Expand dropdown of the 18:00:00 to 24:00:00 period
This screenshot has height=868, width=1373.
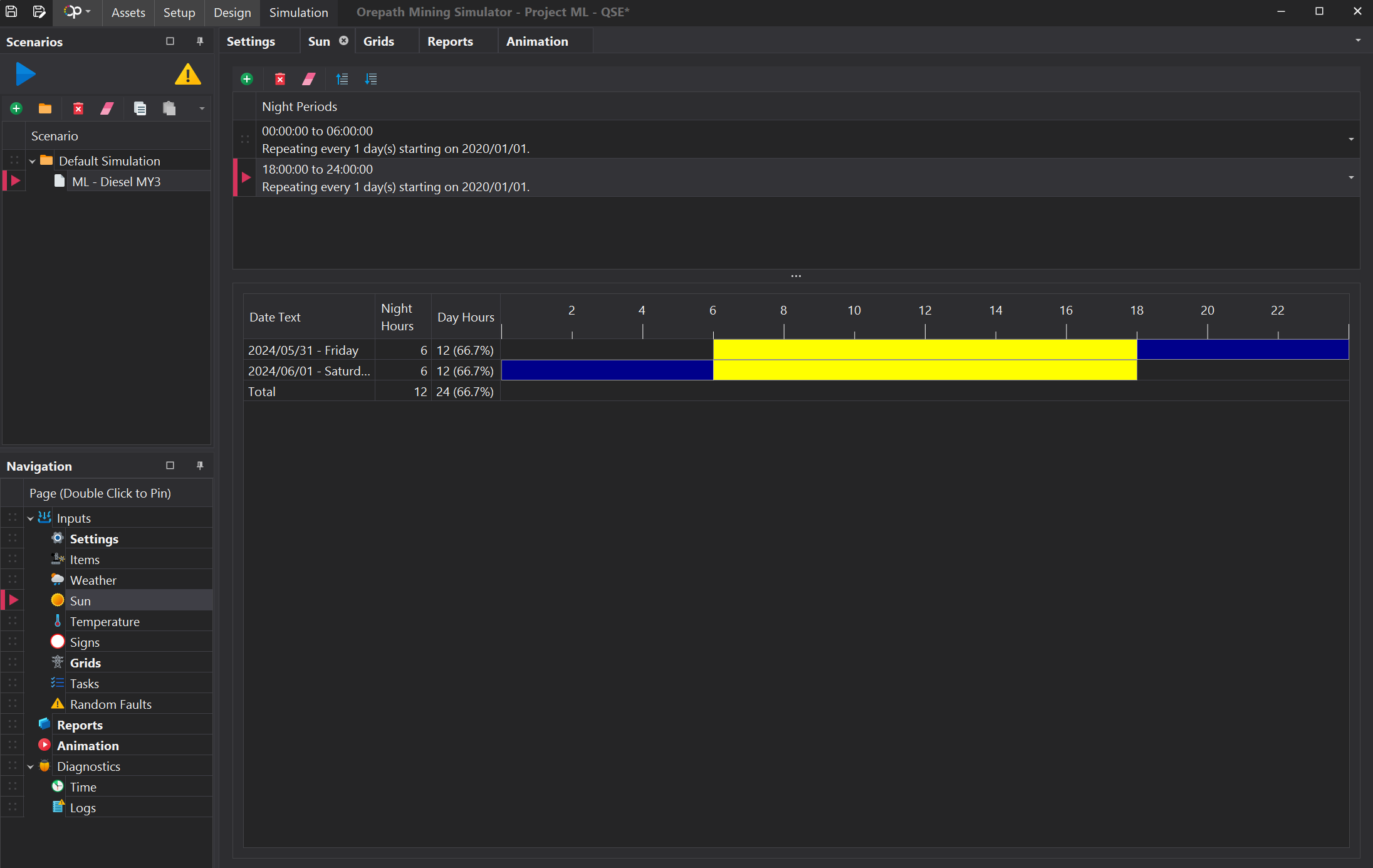click(x=1351, y=177)
